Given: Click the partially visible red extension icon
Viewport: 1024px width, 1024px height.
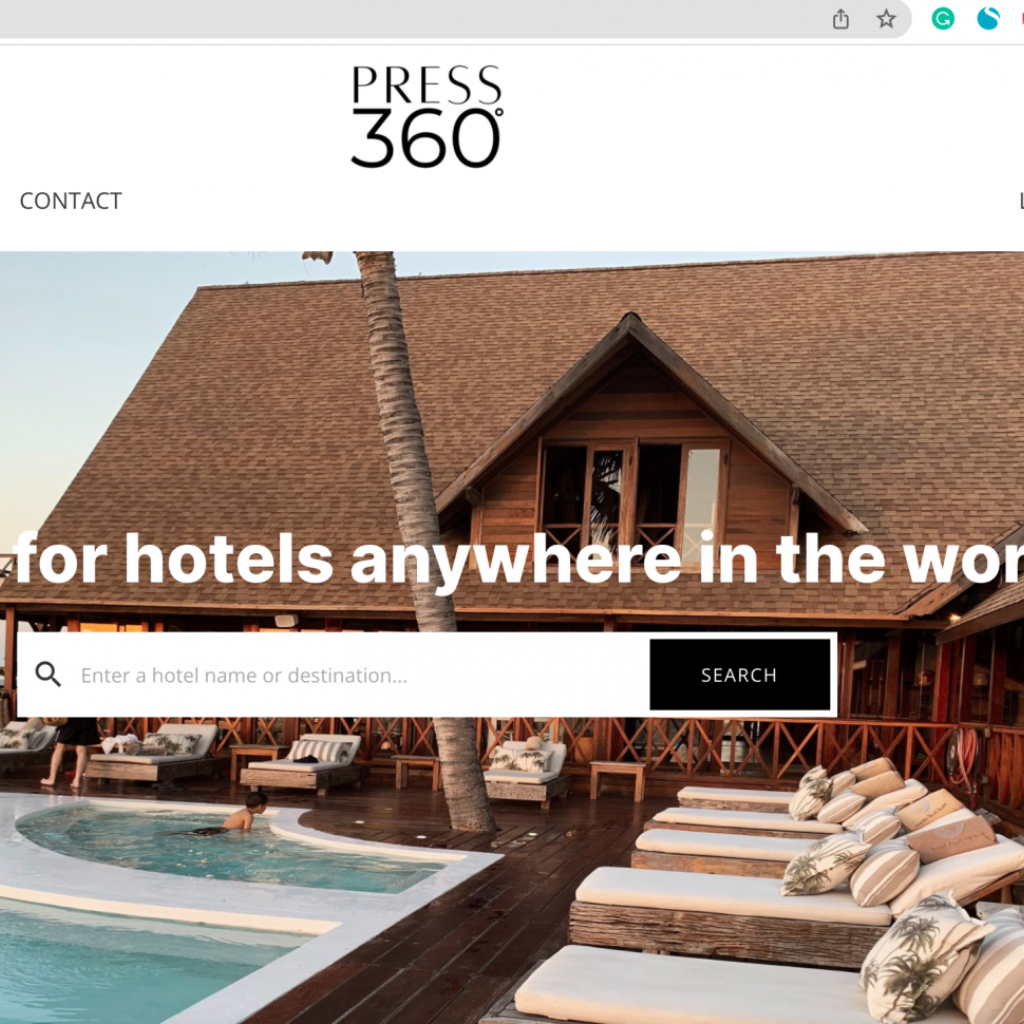Looking at the screenshot, I should pos(1021,18).
